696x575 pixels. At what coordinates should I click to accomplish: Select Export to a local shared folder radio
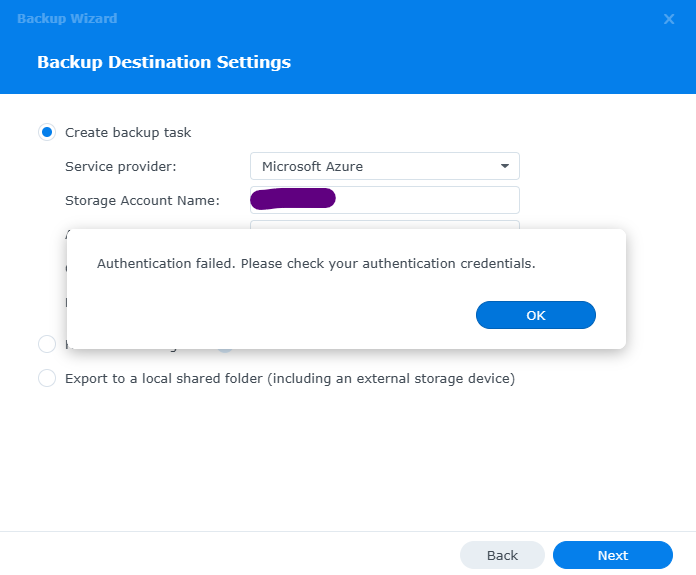click(47, 379)
